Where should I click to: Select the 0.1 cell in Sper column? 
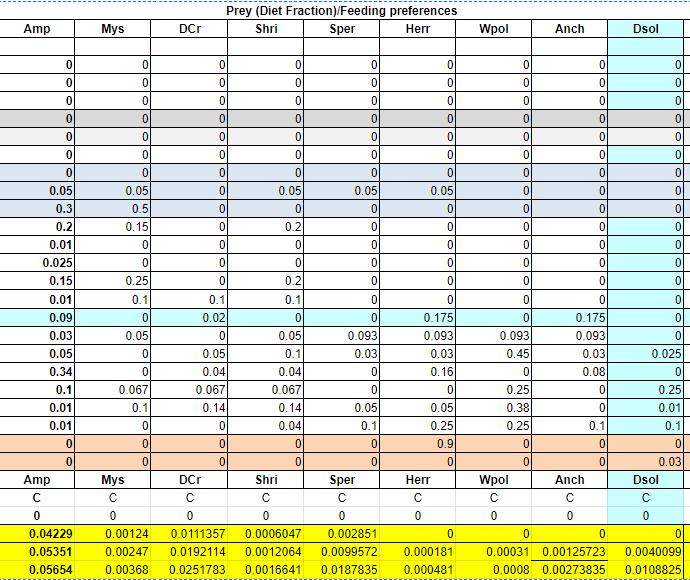(341, 426)
